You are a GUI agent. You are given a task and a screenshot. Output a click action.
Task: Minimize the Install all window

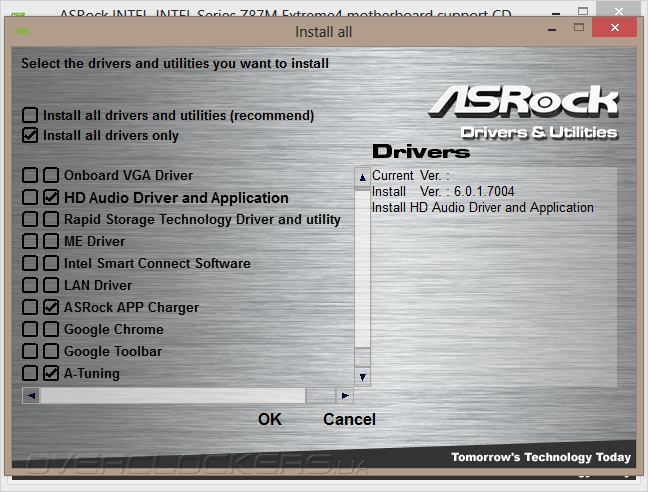552,30
